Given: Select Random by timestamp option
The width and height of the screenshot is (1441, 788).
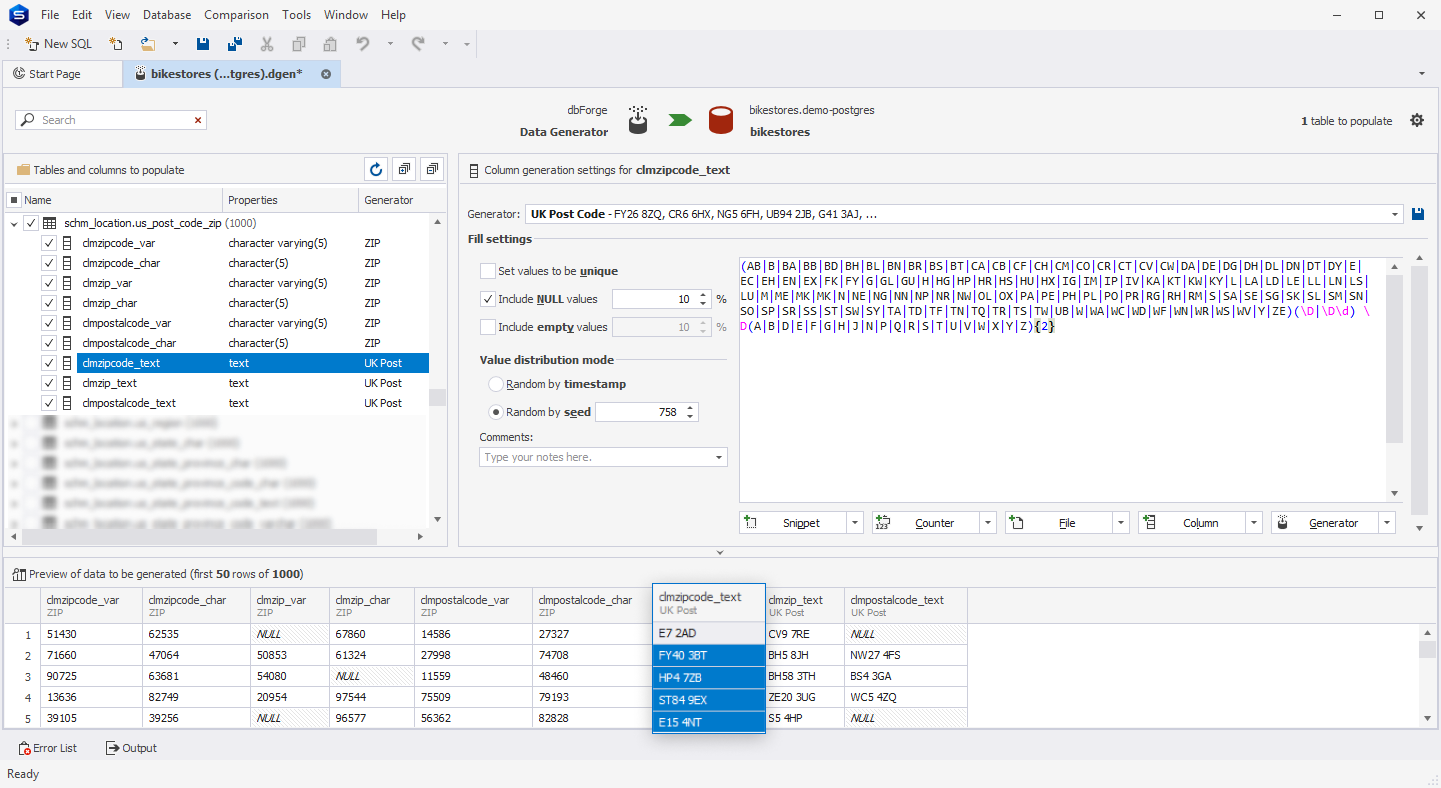Looking at the screenshot, I should (x=496, y=384).
